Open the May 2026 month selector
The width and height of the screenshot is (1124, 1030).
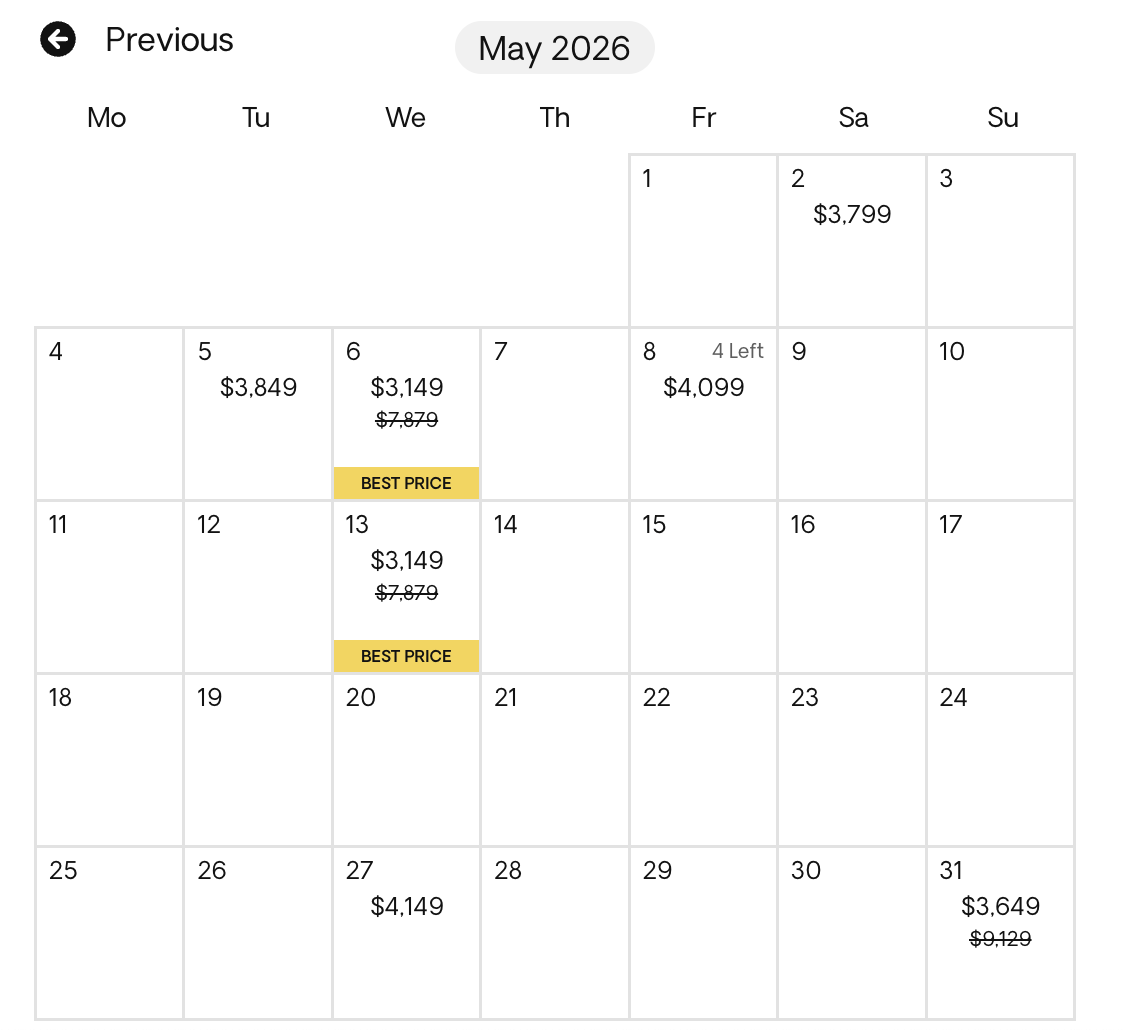pos(555,48)
